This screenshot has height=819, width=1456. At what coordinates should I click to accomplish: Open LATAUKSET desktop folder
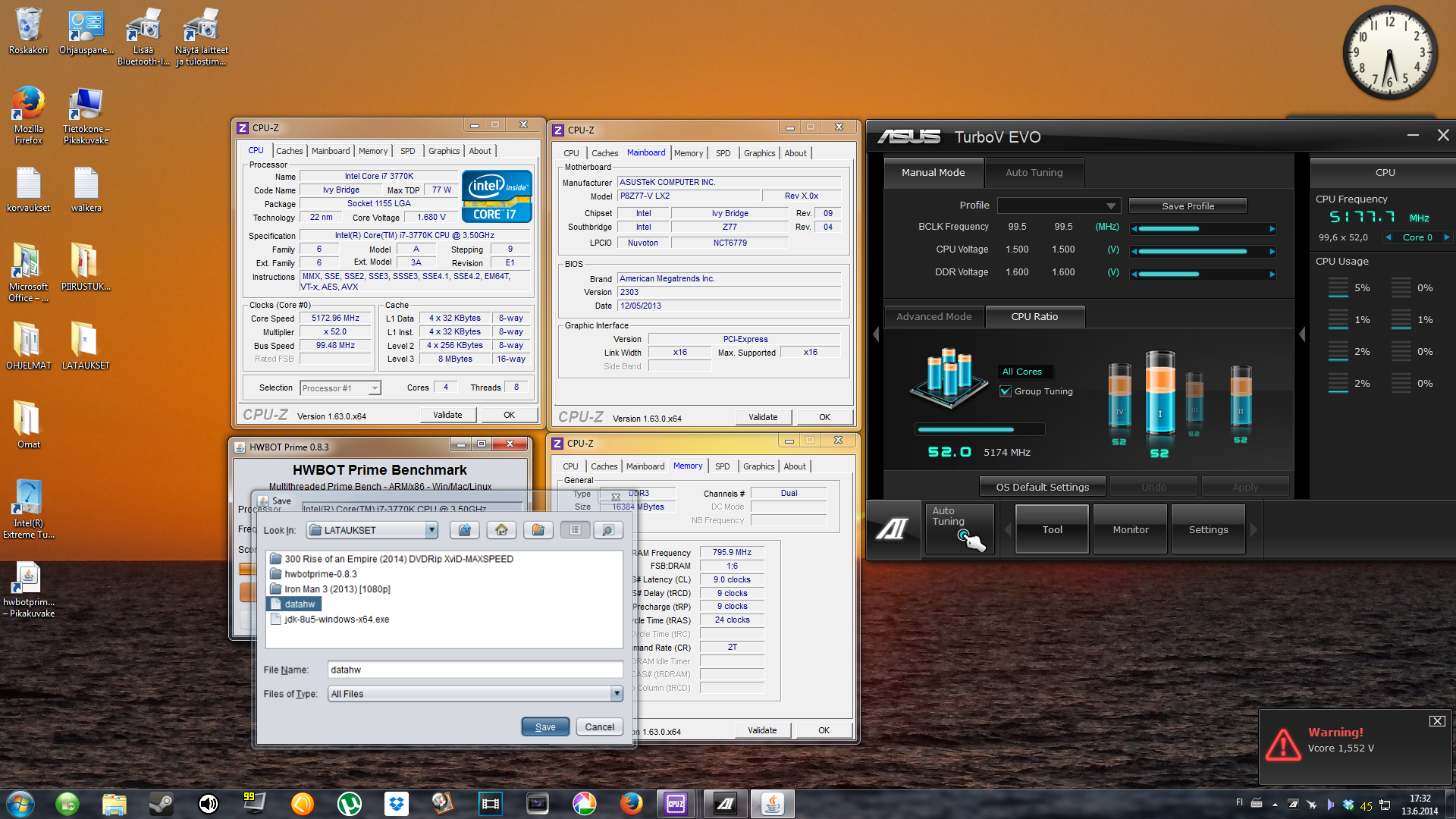click(86, 345)
